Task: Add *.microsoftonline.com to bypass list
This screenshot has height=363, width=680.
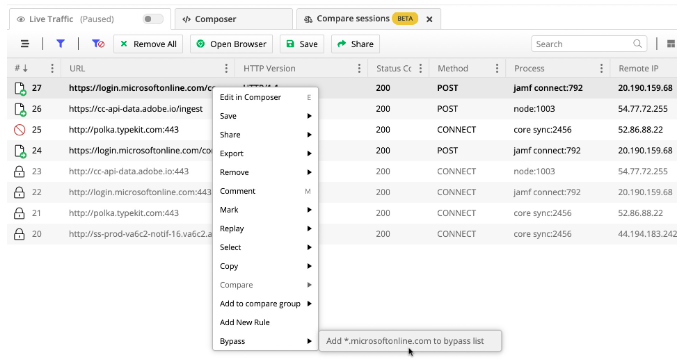Action: coord(410,341)
